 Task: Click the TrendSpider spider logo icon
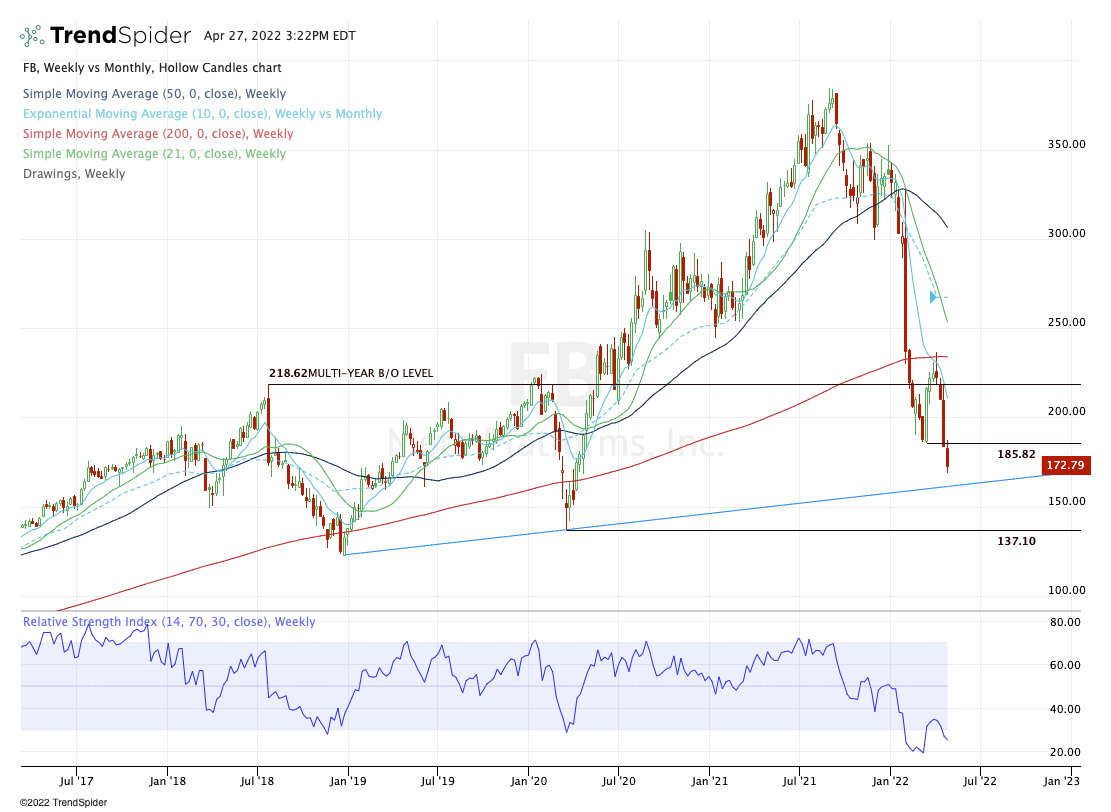32,36
